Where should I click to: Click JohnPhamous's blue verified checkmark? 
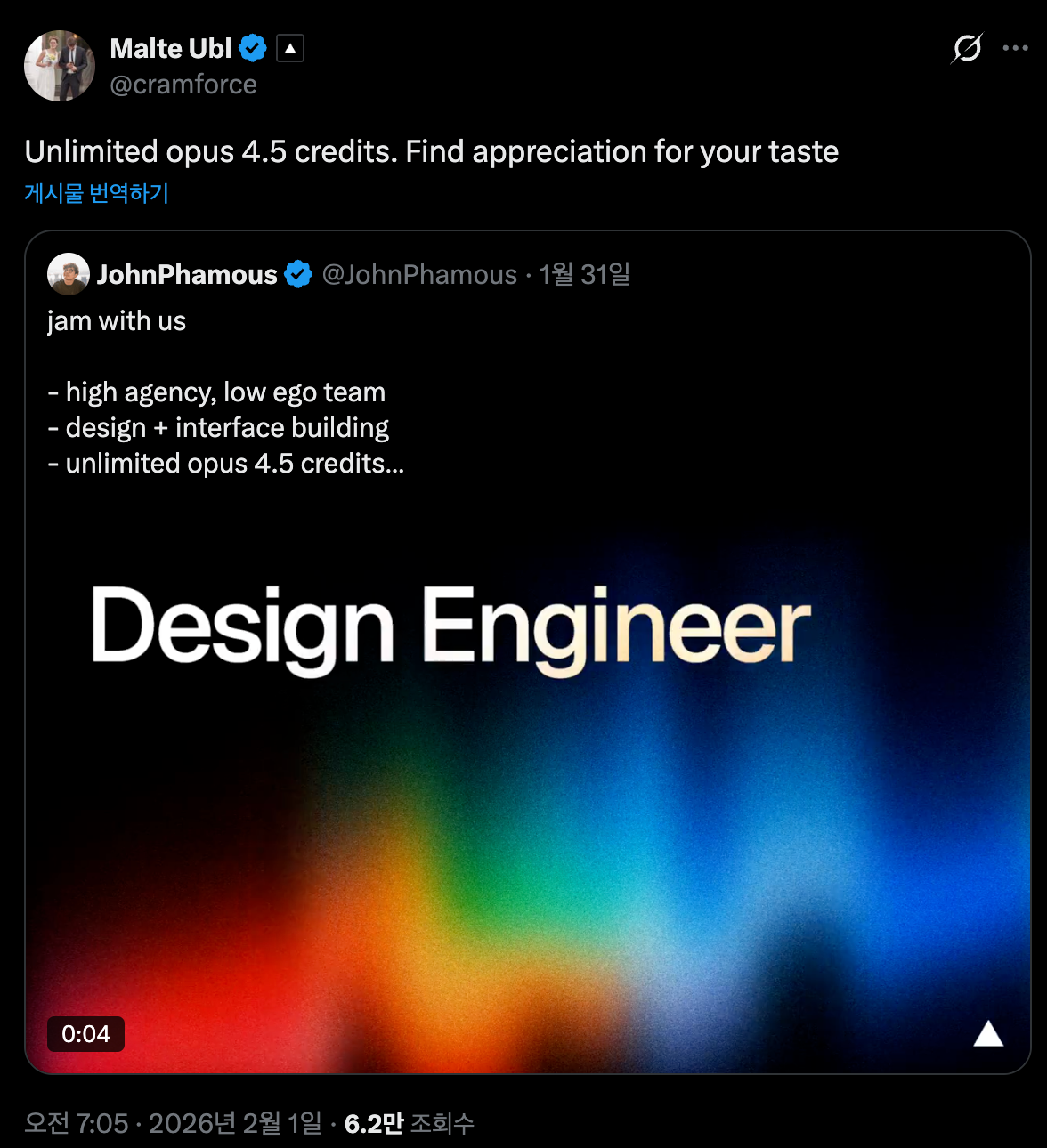298,274
